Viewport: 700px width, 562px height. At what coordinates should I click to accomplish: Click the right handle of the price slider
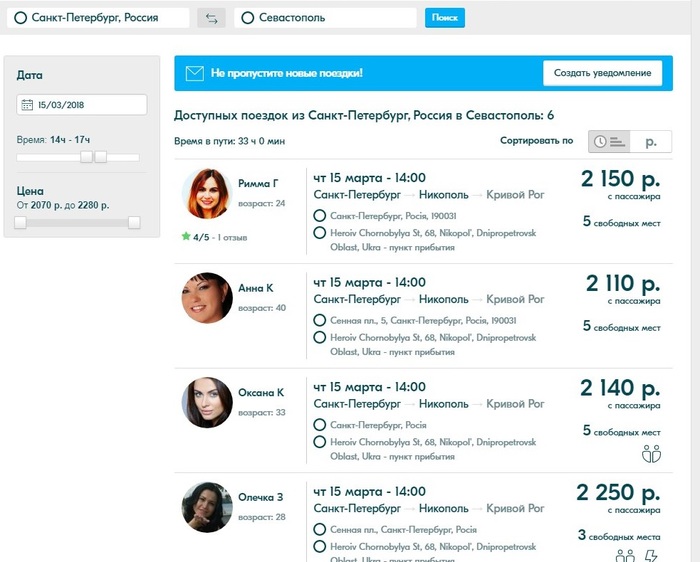point(134,222)
